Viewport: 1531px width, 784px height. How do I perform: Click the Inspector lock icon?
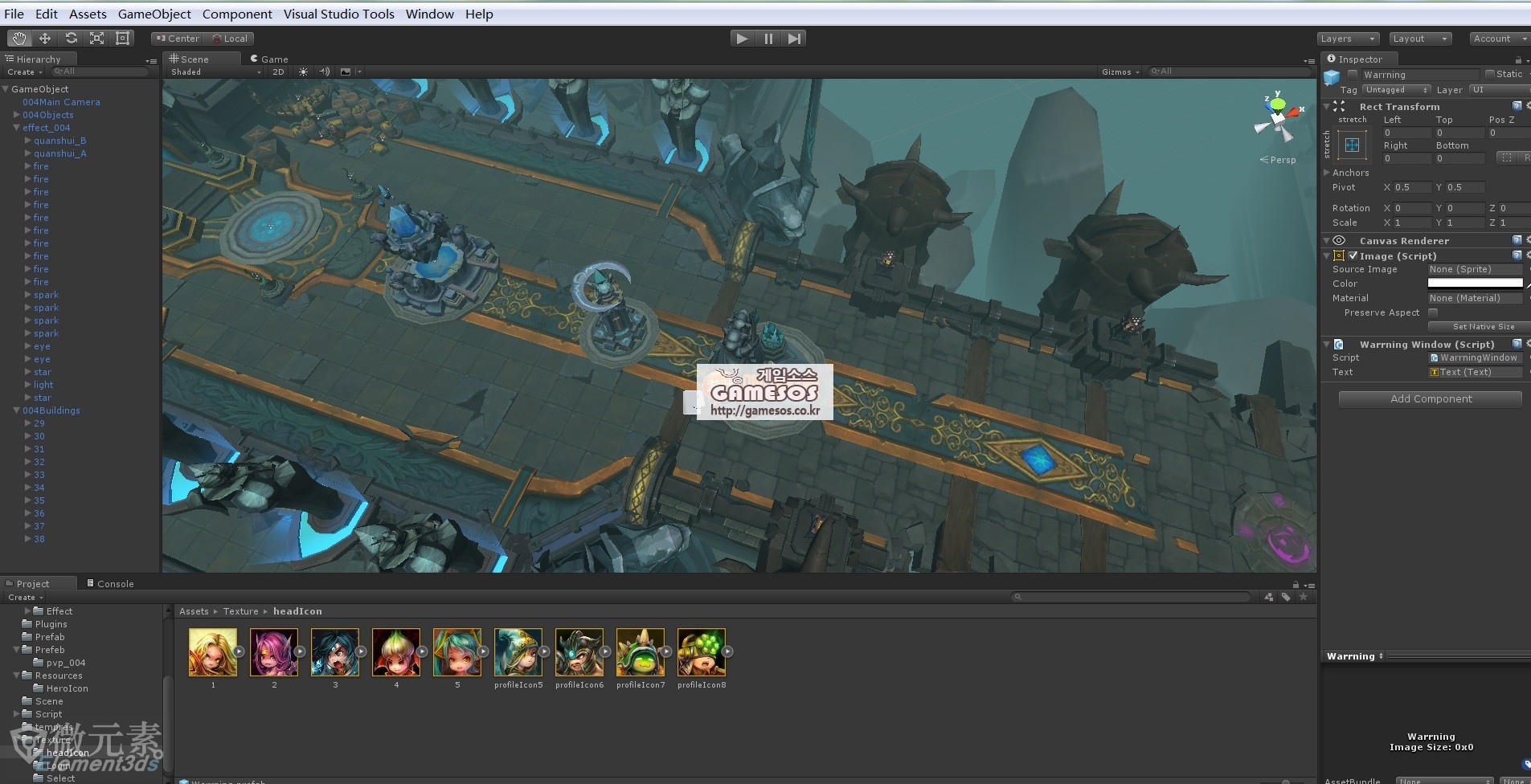click(x=1518, y=59)
